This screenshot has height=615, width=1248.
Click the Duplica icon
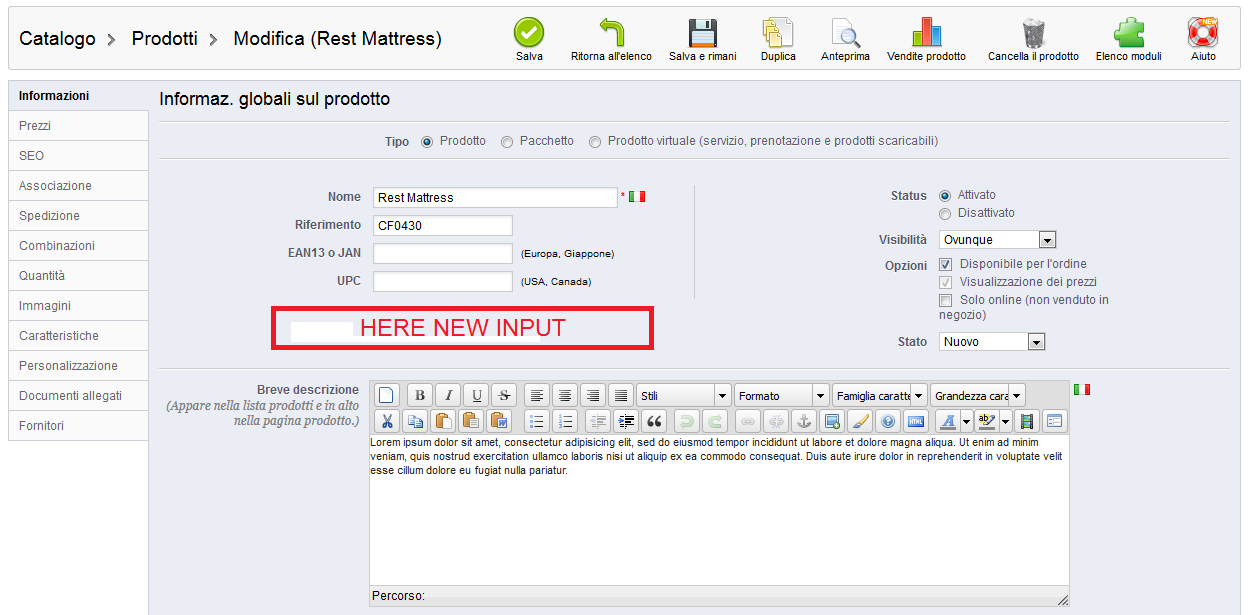click(778, 33)
